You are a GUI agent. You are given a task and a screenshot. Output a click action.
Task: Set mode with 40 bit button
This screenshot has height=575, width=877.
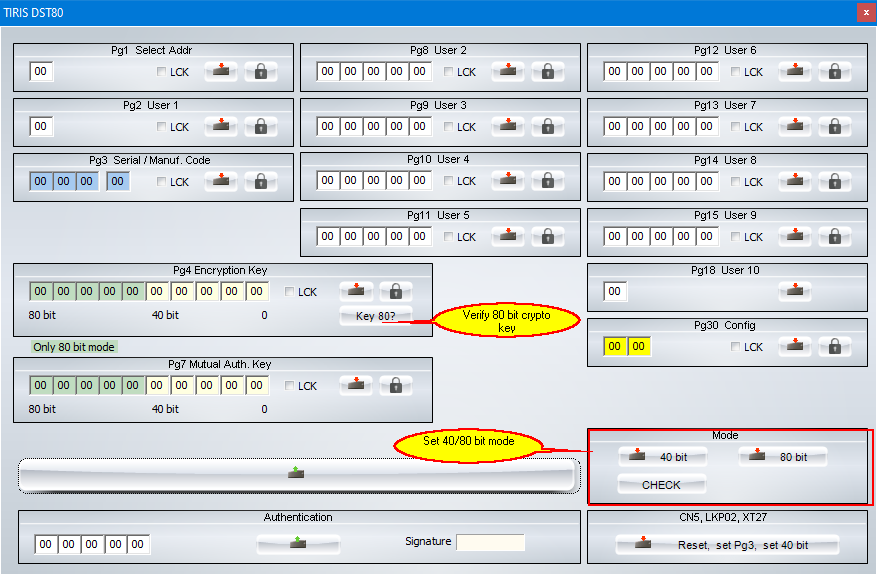tap(663, 457)
